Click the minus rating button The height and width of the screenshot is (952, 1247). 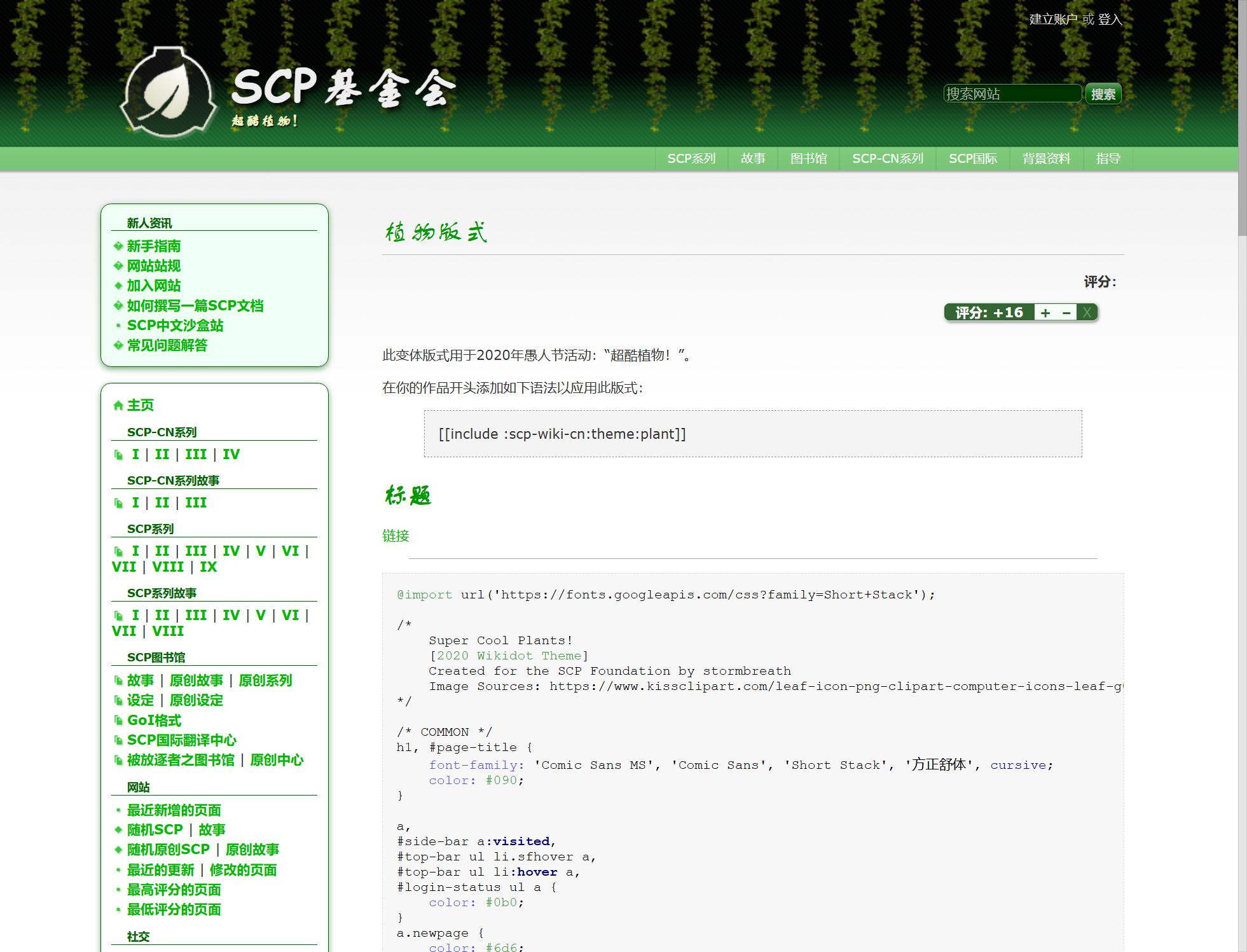1066,312
